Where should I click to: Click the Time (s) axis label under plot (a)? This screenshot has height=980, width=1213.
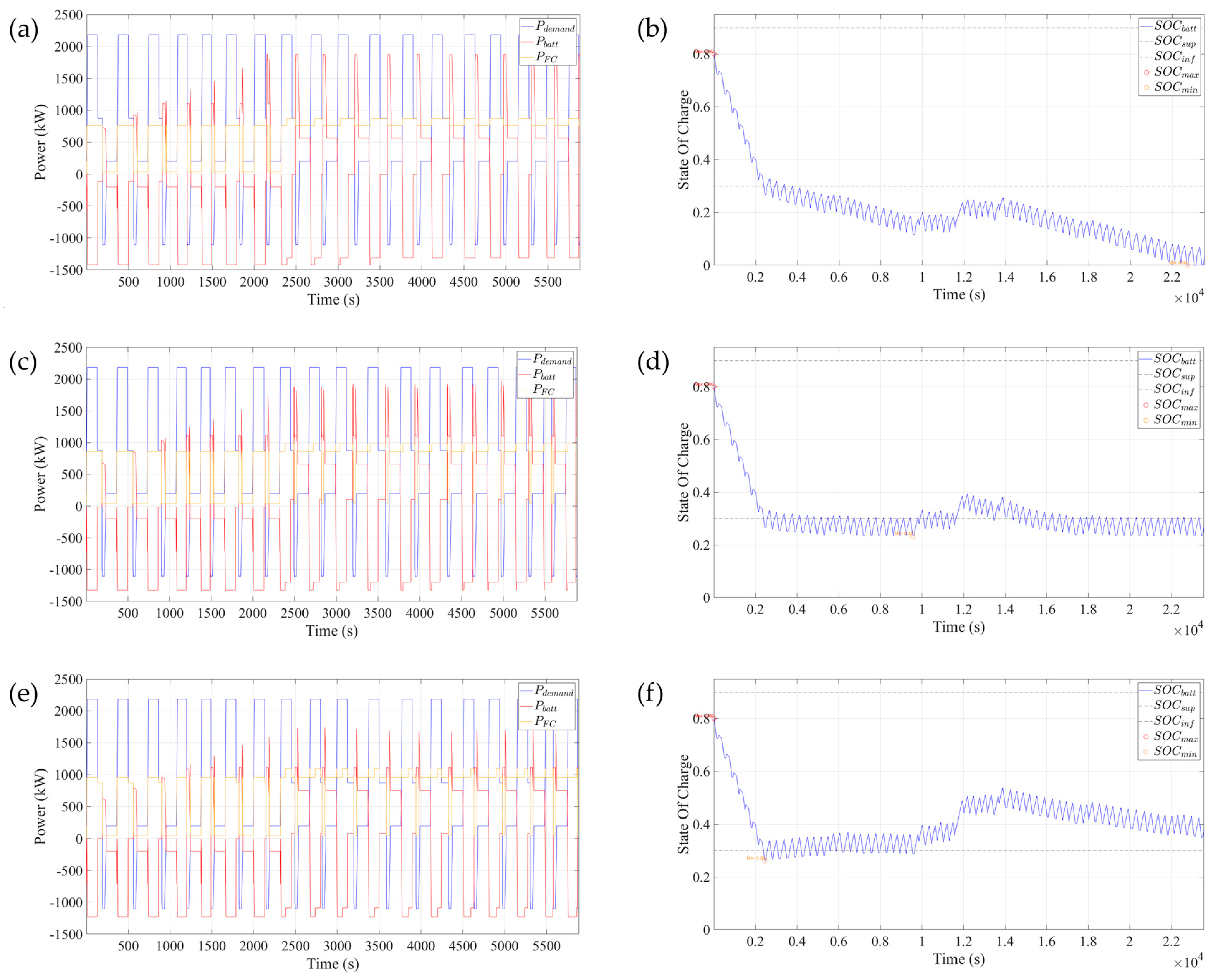(x=333, y=300)
